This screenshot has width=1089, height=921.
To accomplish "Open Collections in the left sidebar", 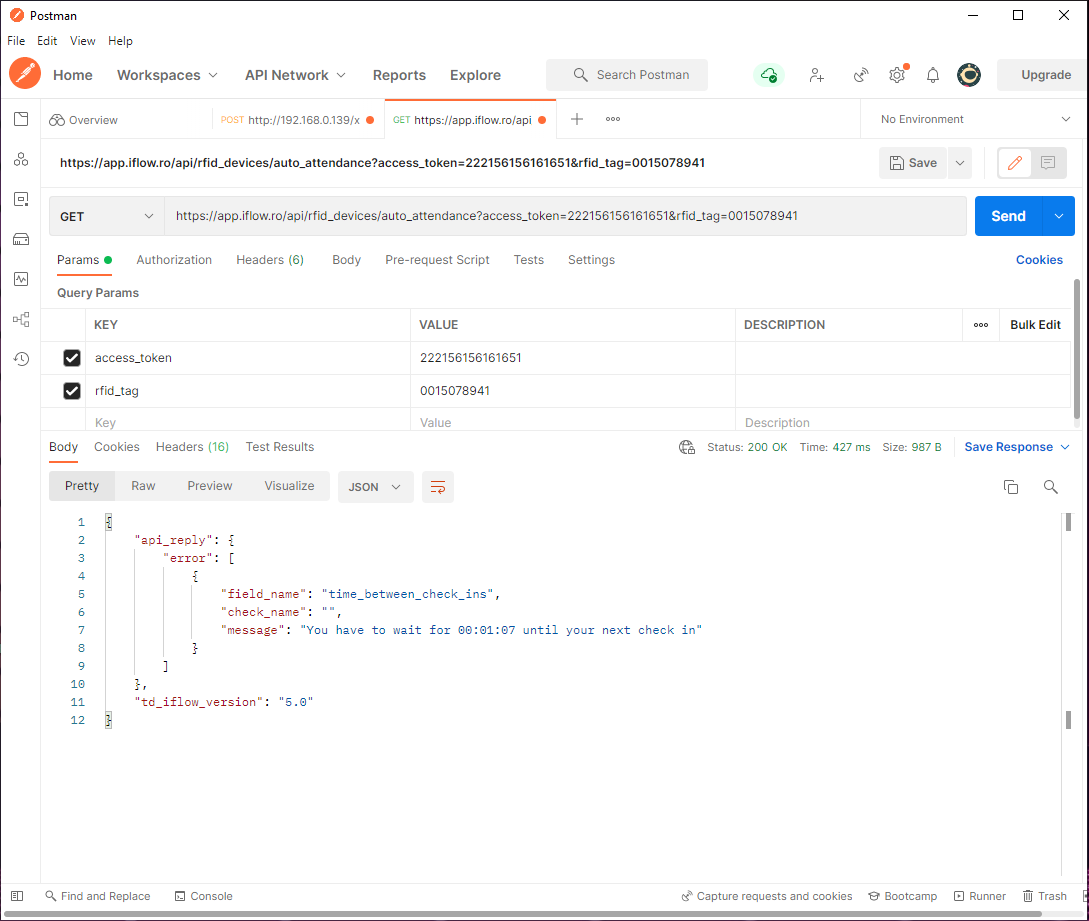I will click(x=22, y=119).
